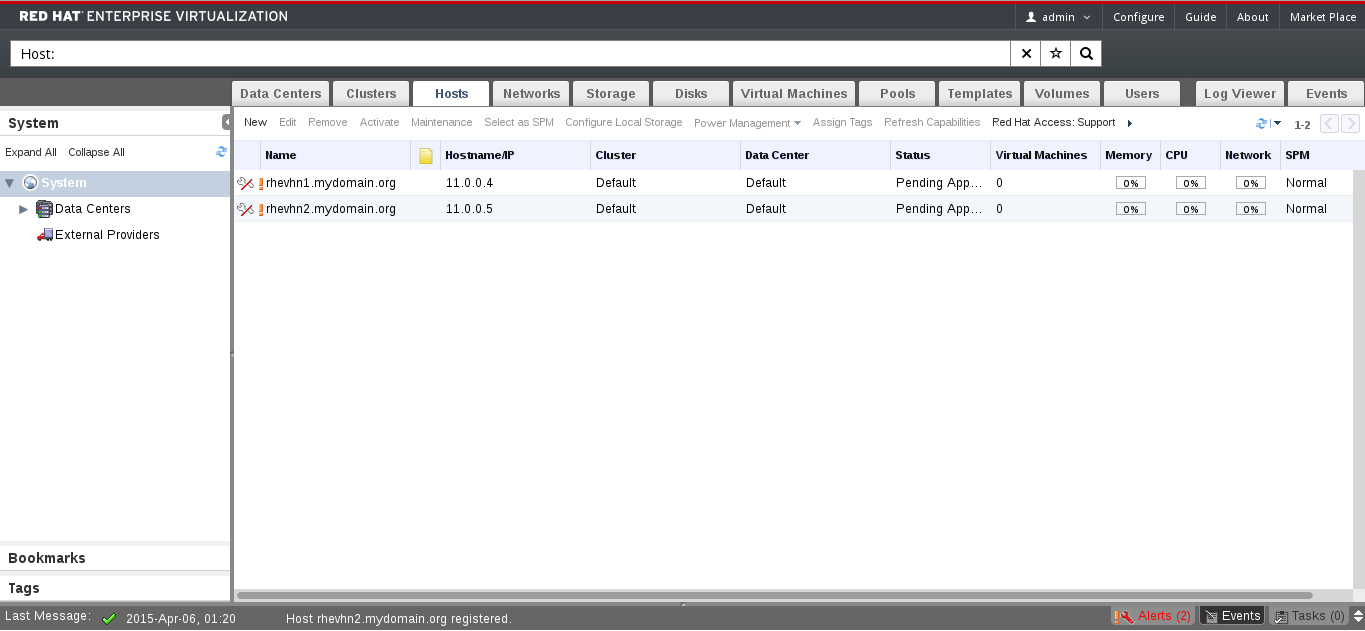Open the Power Management dropdown

747,123
